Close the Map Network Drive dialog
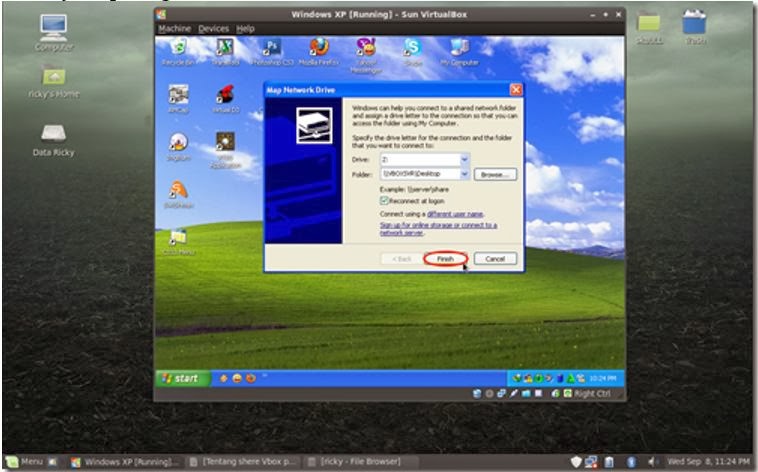Screen dimensions: 758x472 (516, 90)
